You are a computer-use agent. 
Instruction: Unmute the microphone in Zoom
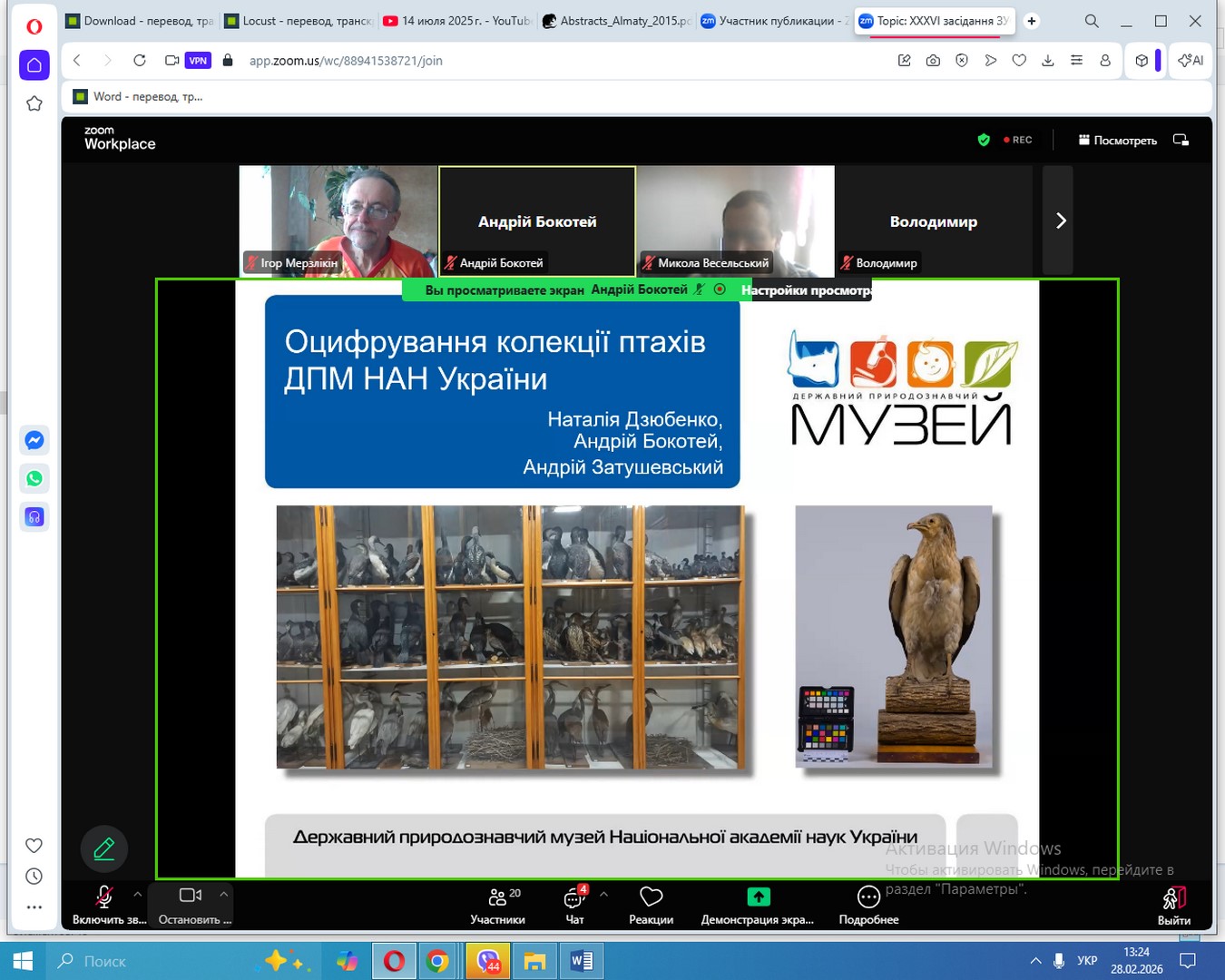click(104, 897)
